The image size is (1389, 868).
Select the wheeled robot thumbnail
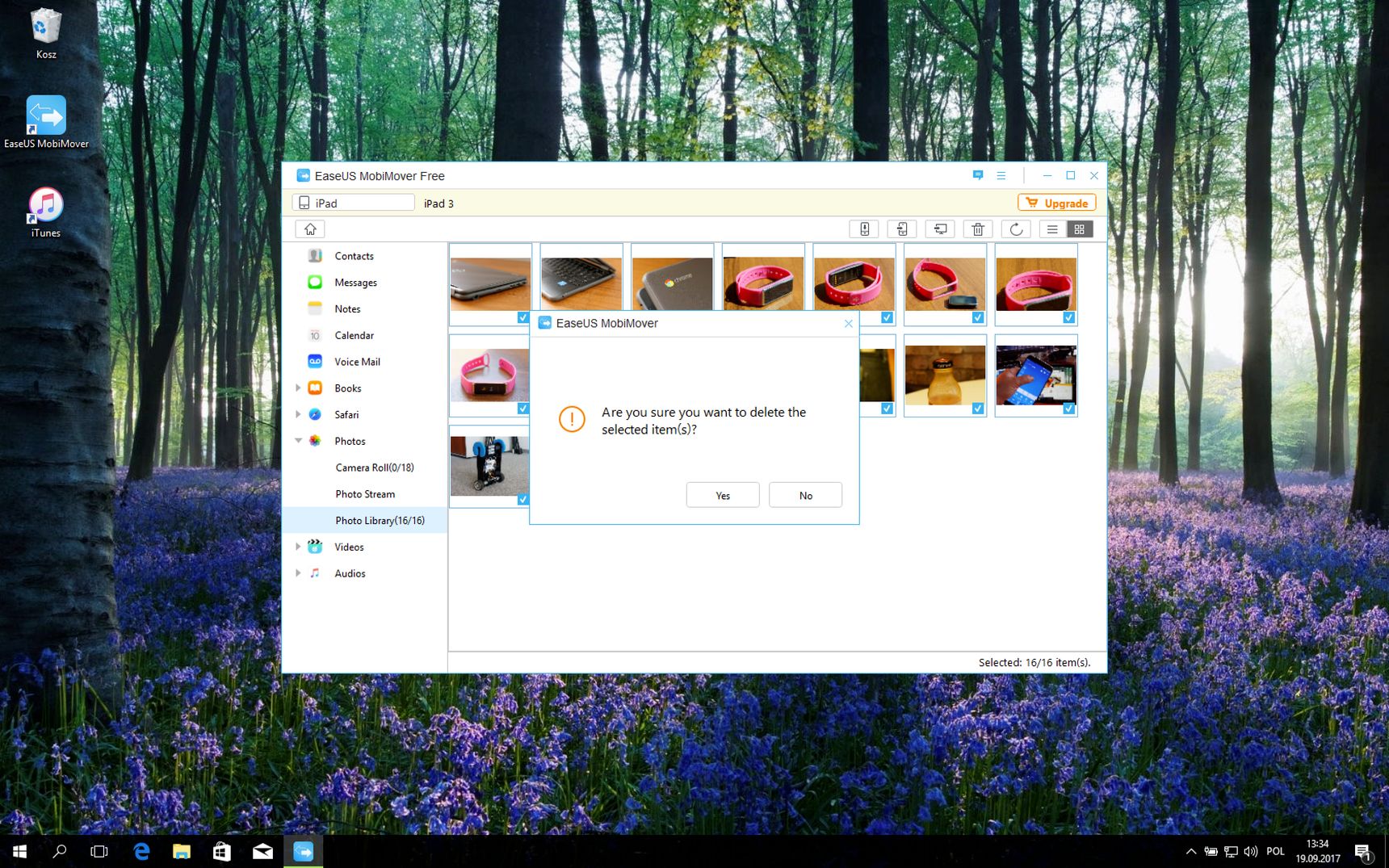tap(490, 466)
